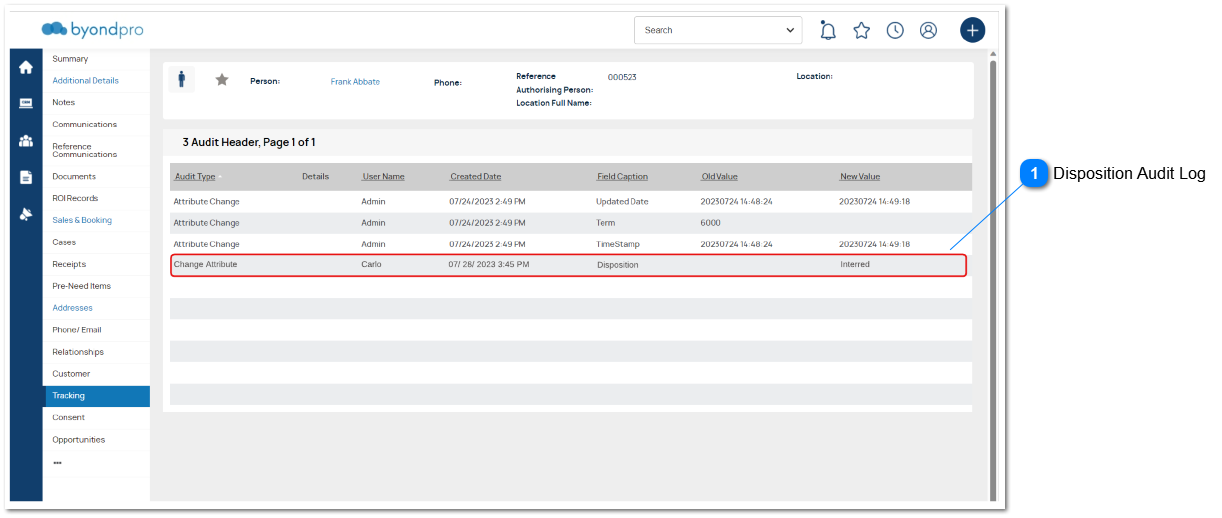
Task: Click the 07/ 28/ 2023 3:45 PM date cell
Action: coord(489,265)
